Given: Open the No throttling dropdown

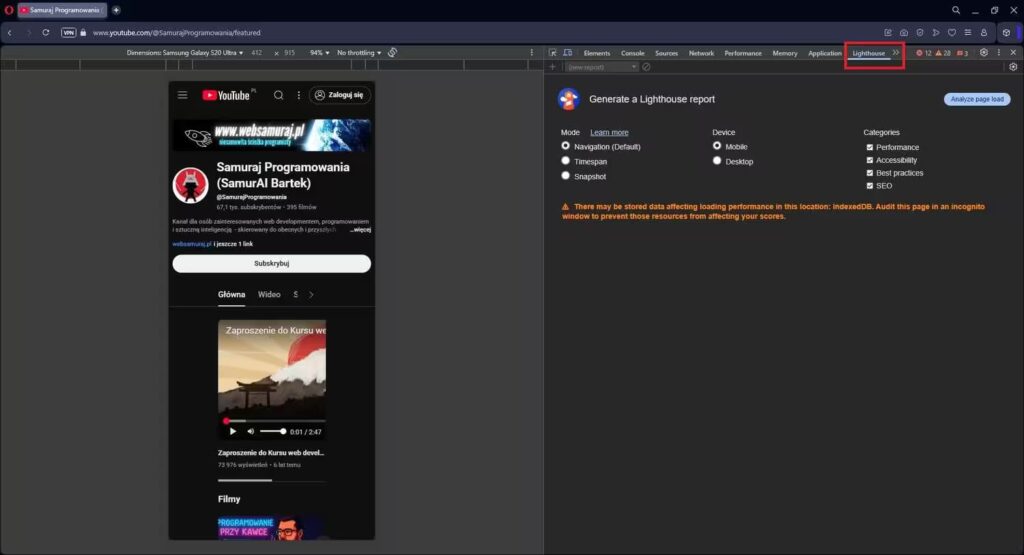Looking at the screenshot, I should [x=359, y=53].
